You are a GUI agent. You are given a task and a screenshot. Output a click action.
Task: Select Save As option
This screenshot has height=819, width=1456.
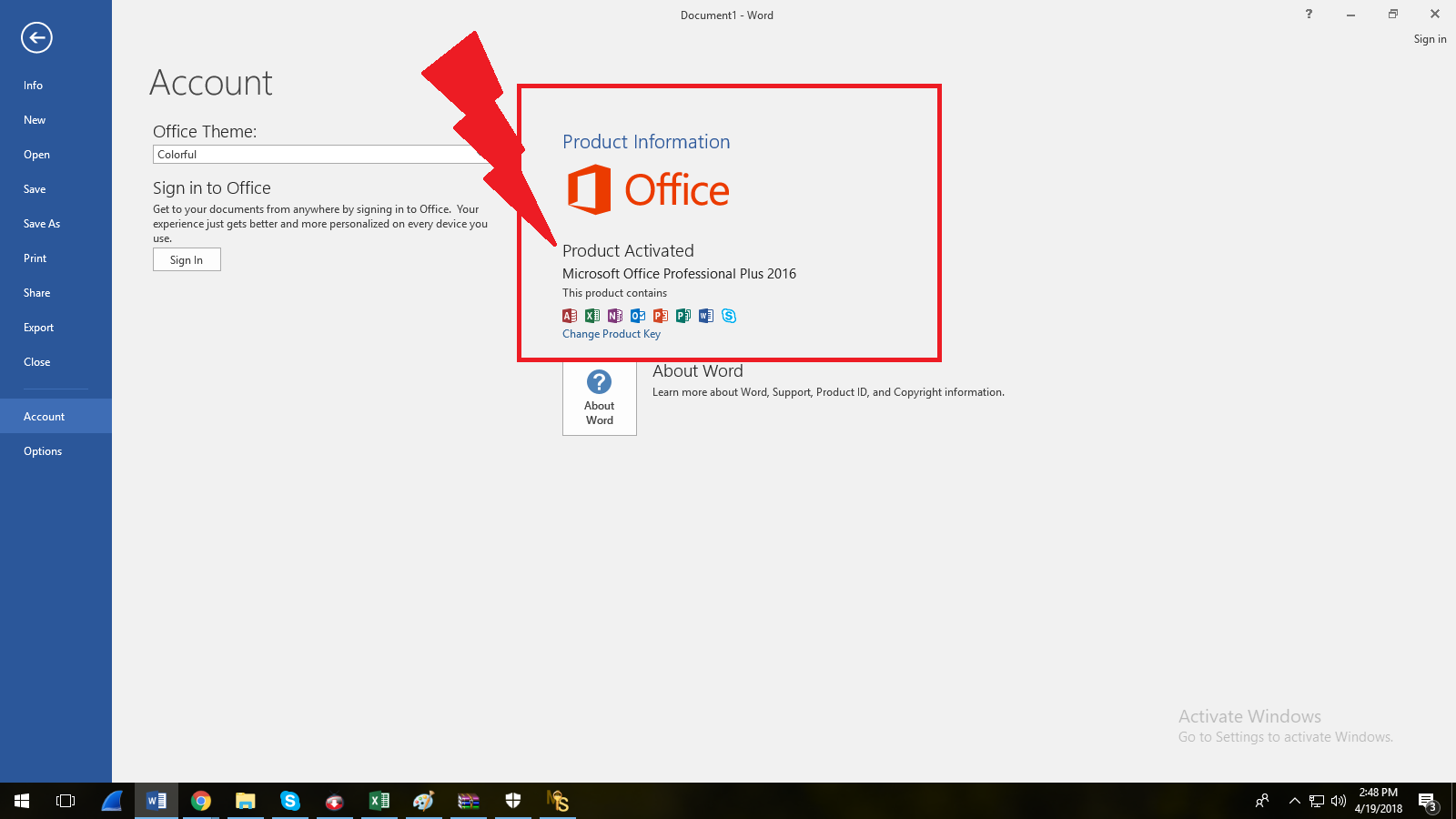(56, 224)
